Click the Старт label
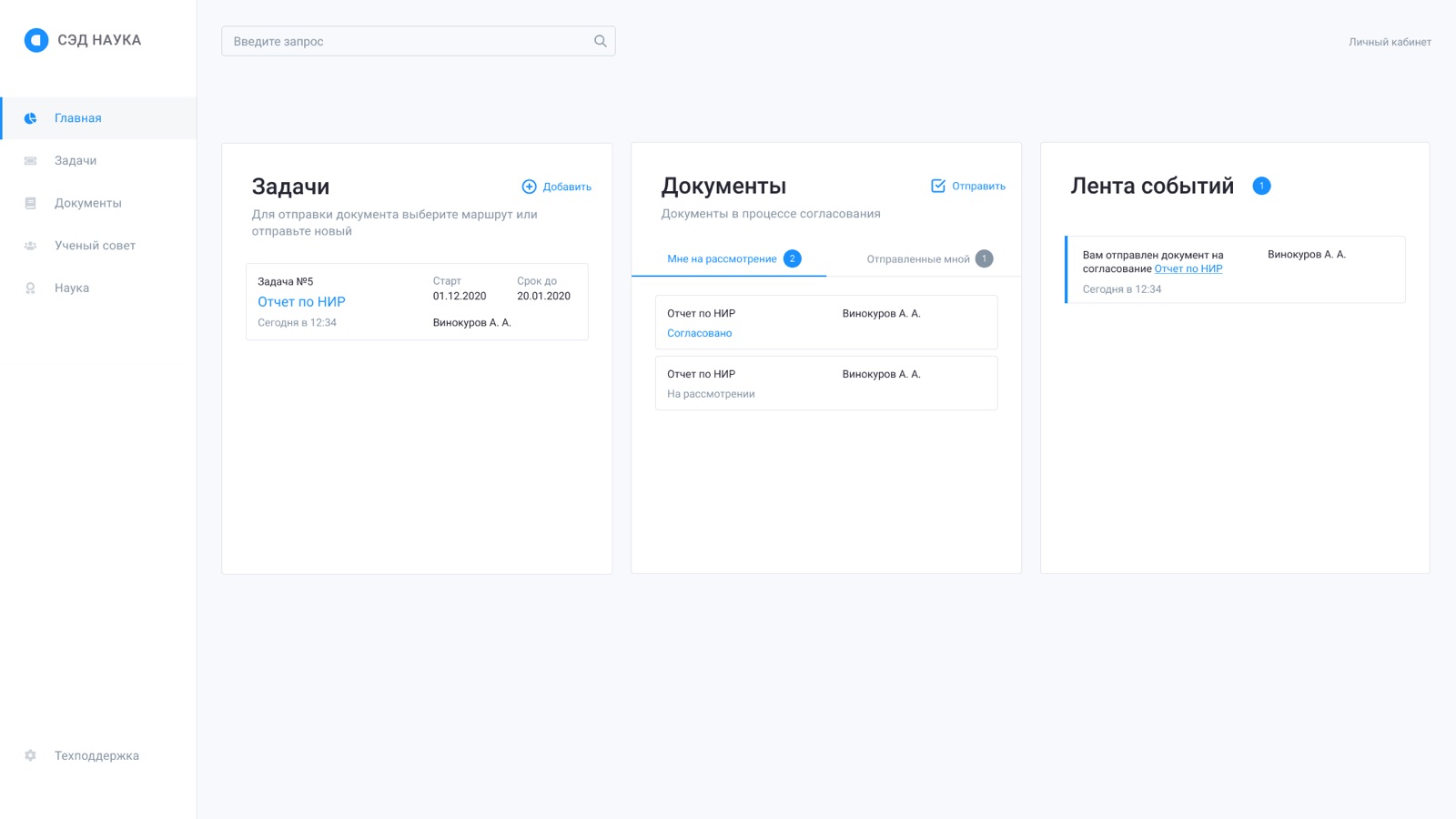The width and height of the screenshot is (1456, 819). click(447, 281)
